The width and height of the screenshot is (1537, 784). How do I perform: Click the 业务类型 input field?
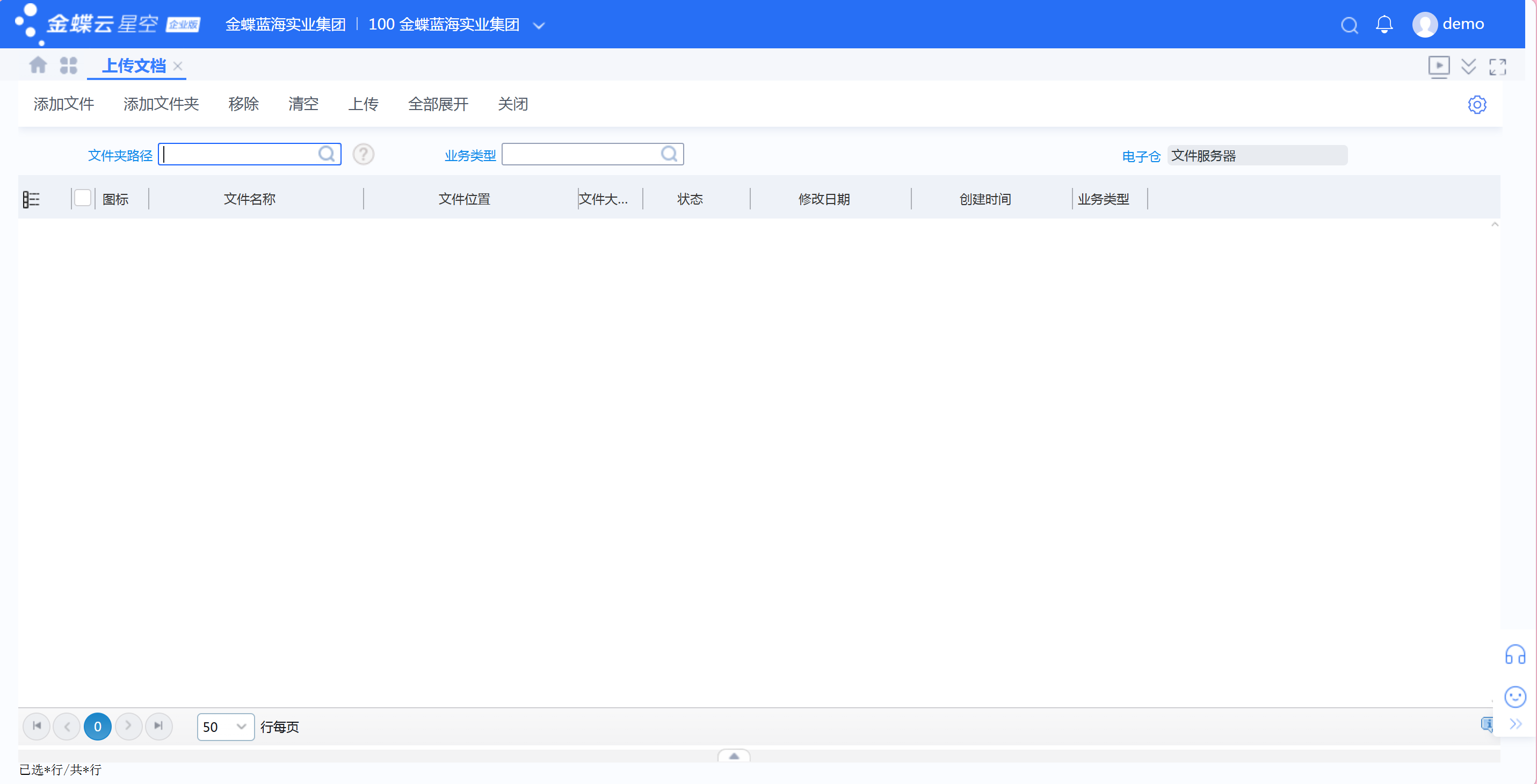[x=592, y=155]
